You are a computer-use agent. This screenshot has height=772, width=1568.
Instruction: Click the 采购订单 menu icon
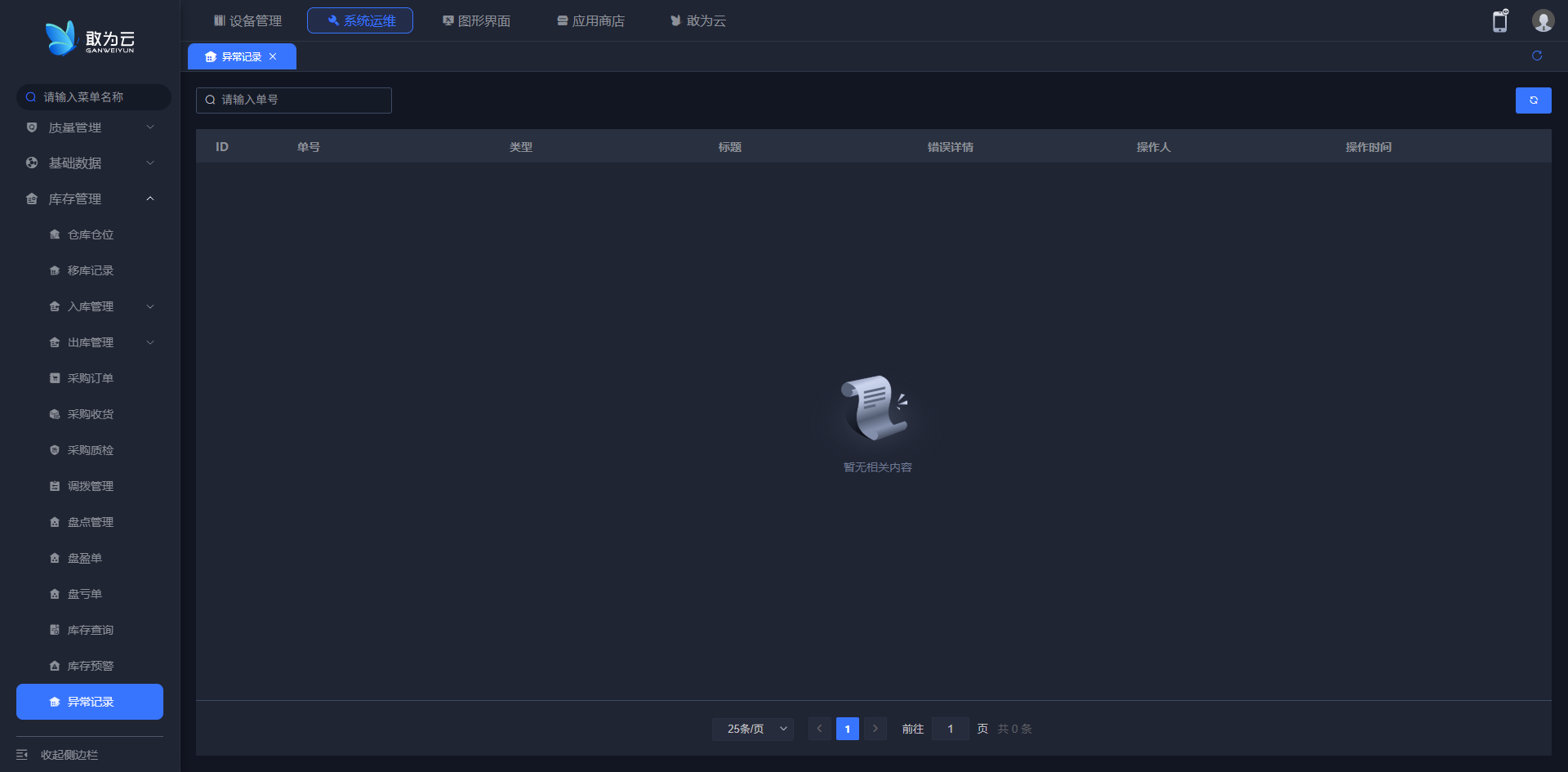tap(55, 378)
